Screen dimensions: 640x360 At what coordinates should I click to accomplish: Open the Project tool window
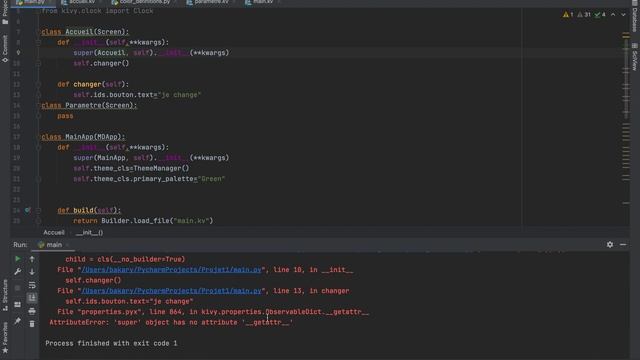[x=5, y=12]
